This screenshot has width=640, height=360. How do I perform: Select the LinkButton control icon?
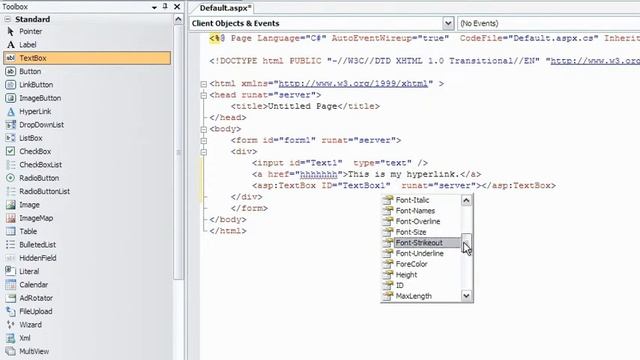tap(11, 85)
